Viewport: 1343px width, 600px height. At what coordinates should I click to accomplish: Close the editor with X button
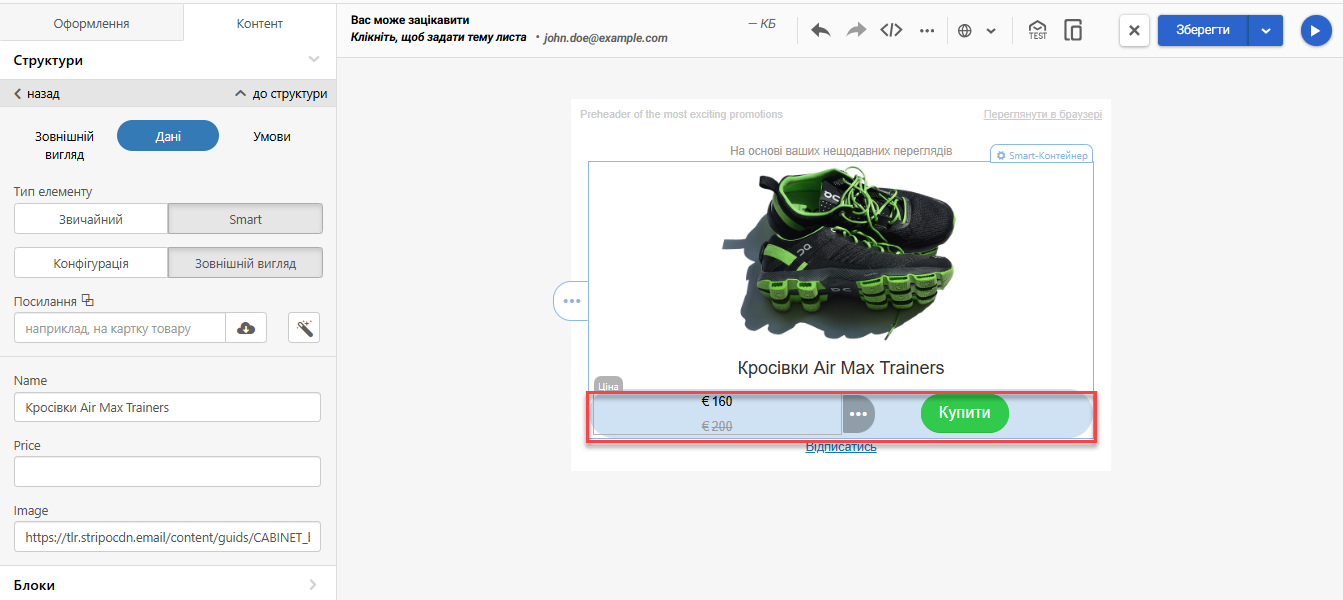[x=1134, y=31]
